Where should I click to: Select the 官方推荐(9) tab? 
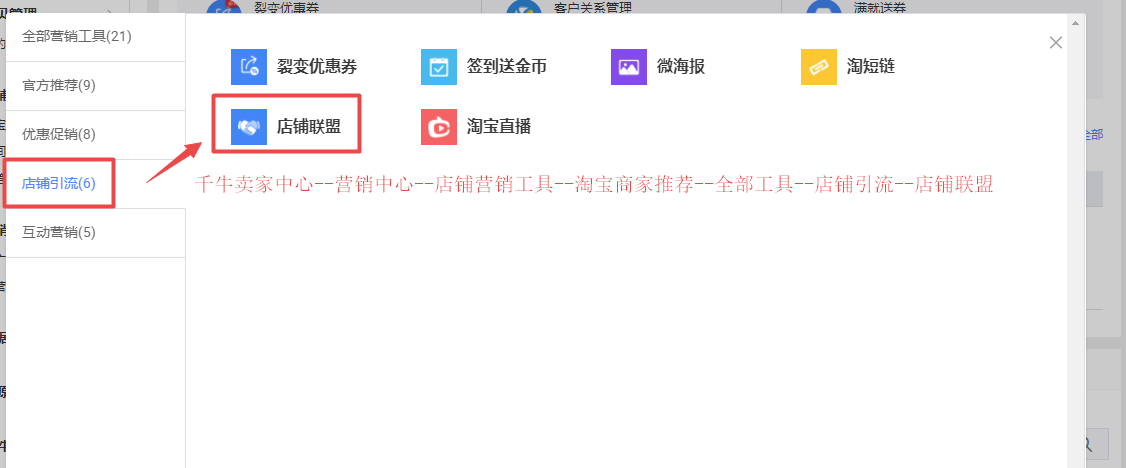(x=96, y=86)
